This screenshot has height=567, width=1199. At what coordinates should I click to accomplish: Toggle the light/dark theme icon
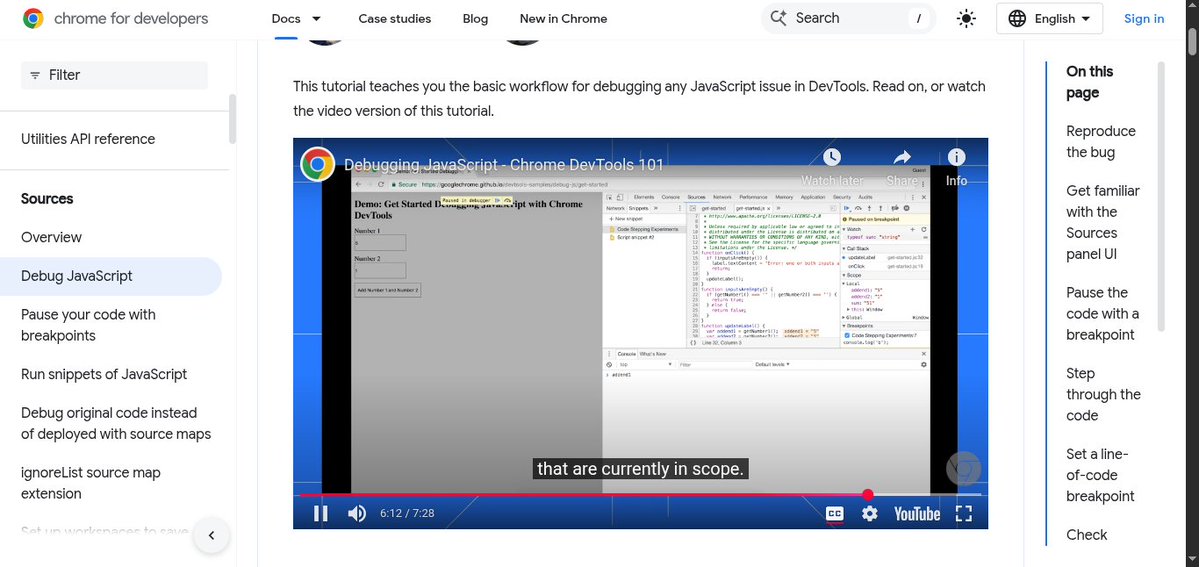967,18
